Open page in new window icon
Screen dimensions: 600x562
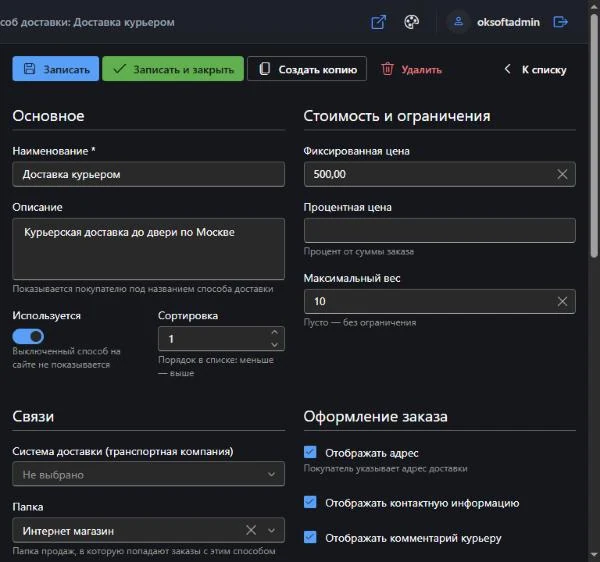pyautogui.click(x=378, y=22)
